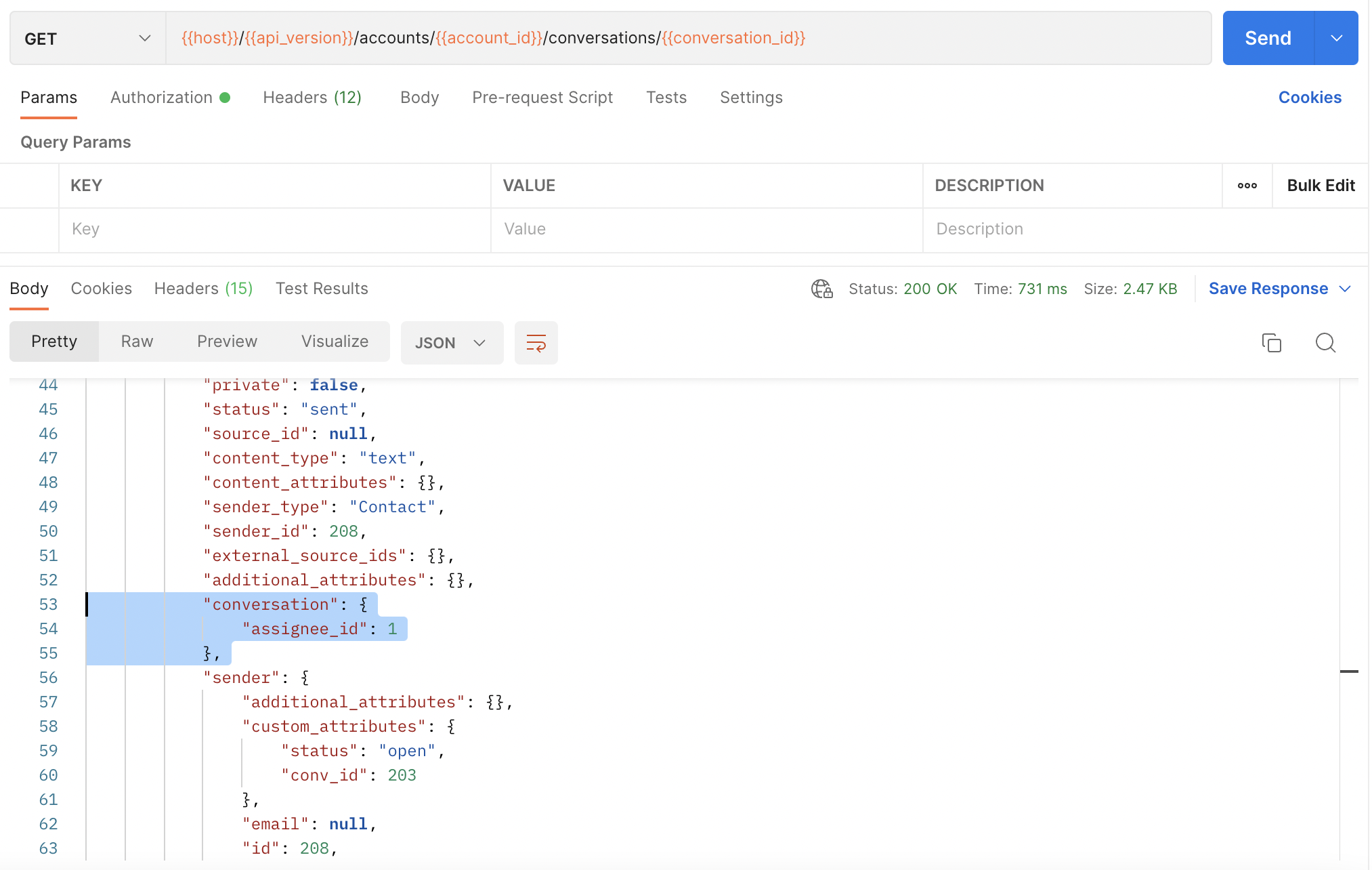Copy the response body to clipboard
The image size is (1372, 870).
click(x=1272, y=343)
